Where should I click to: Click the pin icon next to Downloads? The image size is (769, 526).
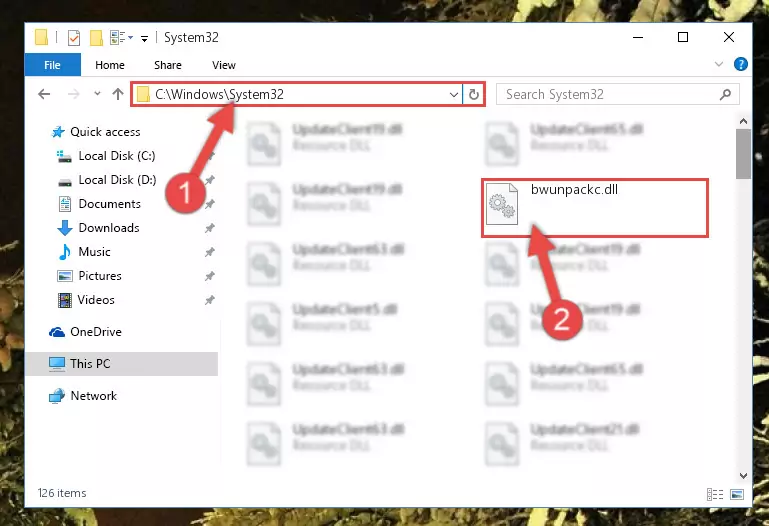tap(210, 228)
